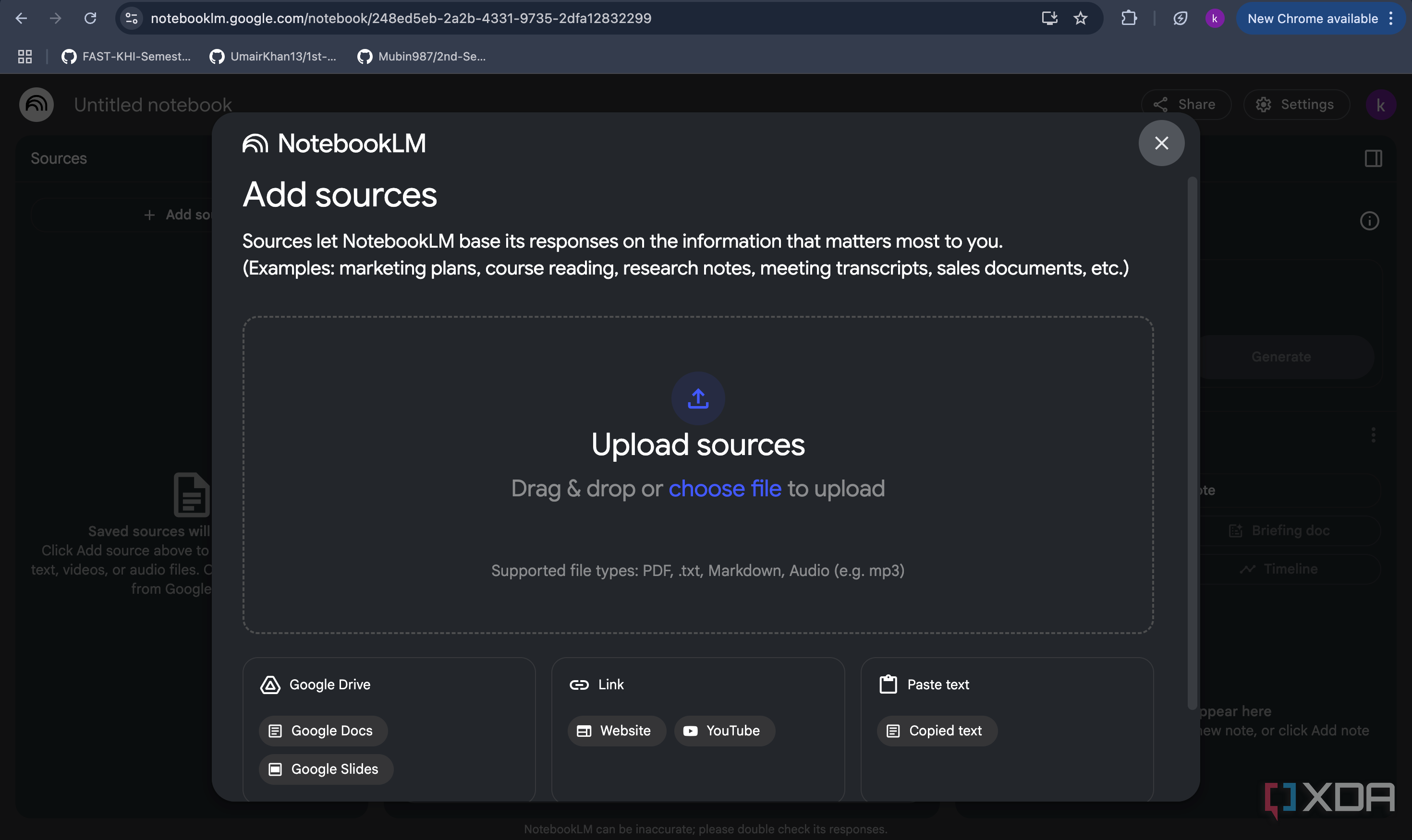
Task: Go forward in browser history
Action: click(56, 18)
